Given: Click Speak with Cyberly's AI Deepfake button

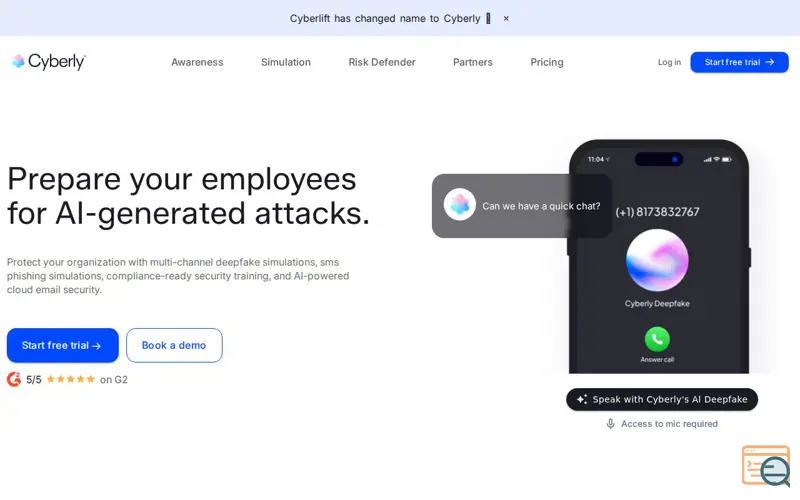Looking at the screenshot, I should [662, 399].
